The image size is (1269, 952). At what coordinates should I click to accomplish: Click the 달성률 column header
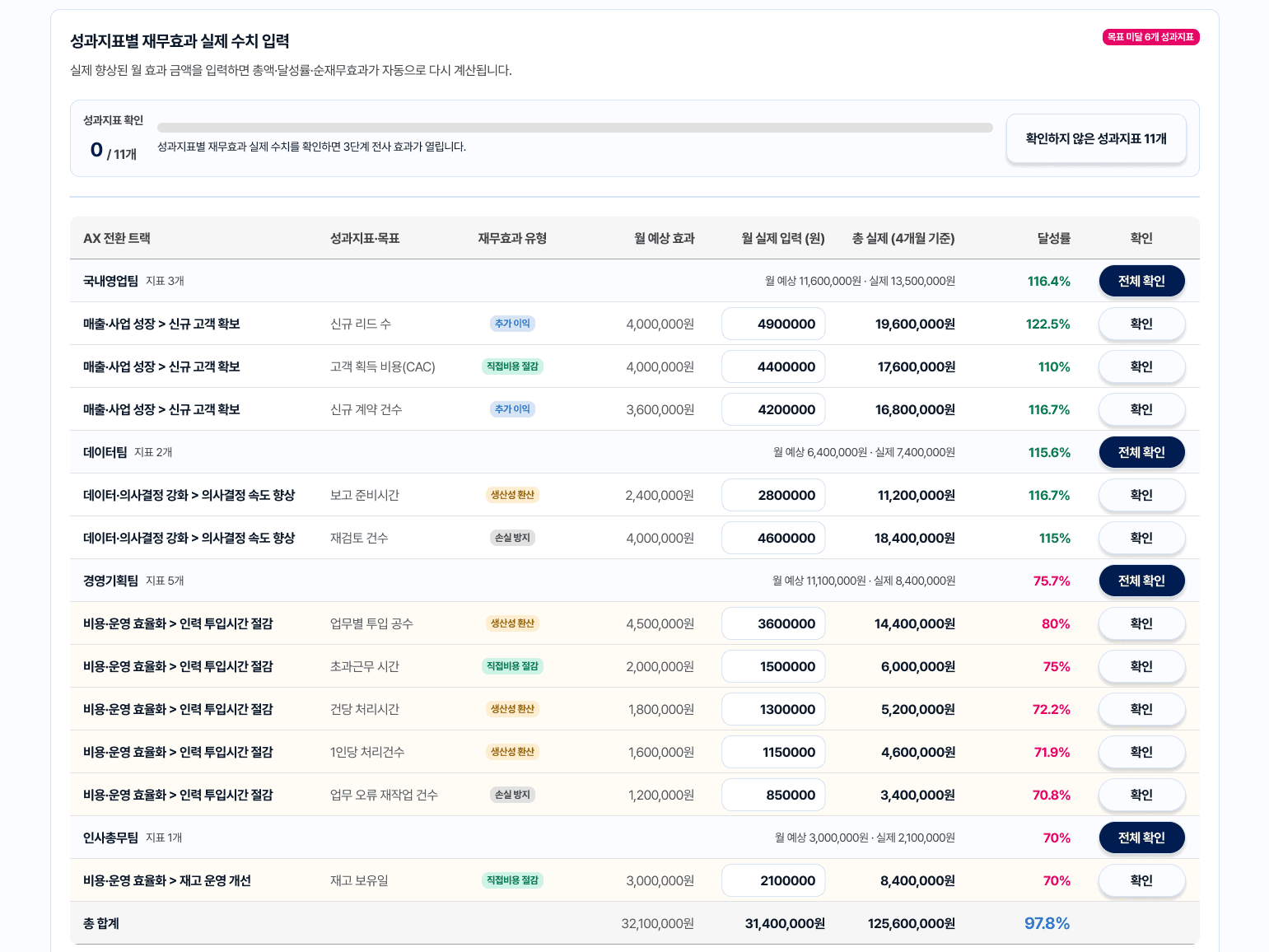click(x=1053, y=238)
